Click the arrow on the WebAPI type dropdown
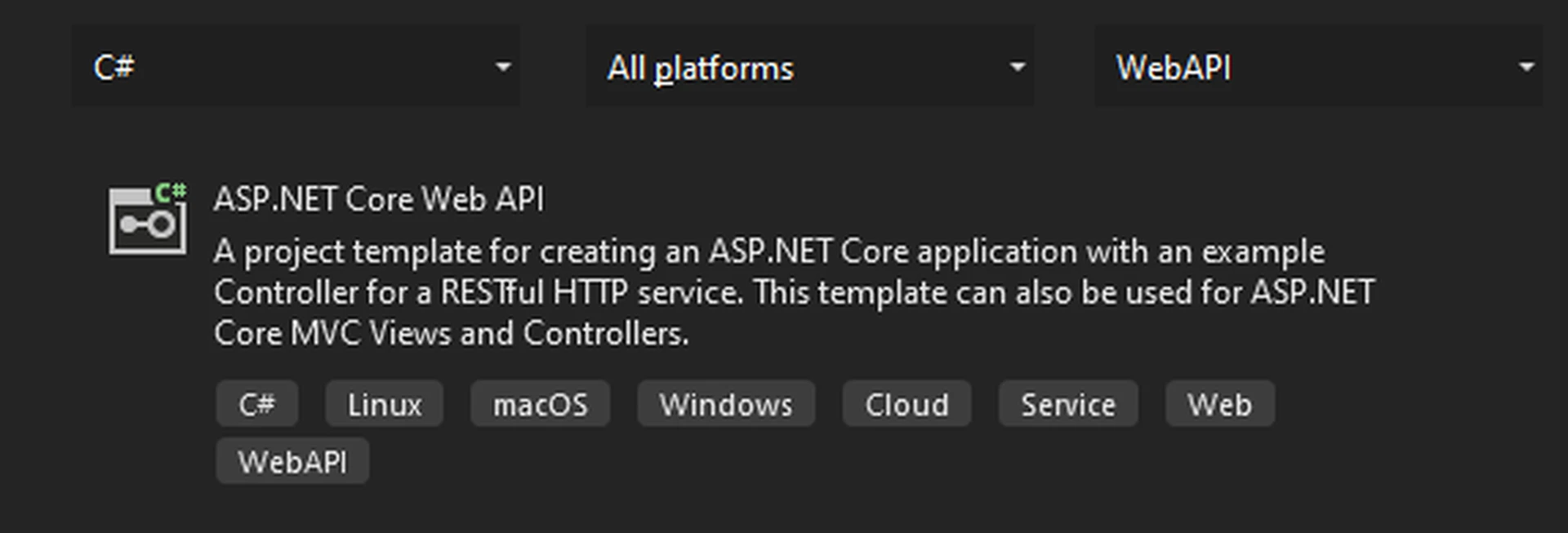1568x533 pixels. (x=1526, y=67)
